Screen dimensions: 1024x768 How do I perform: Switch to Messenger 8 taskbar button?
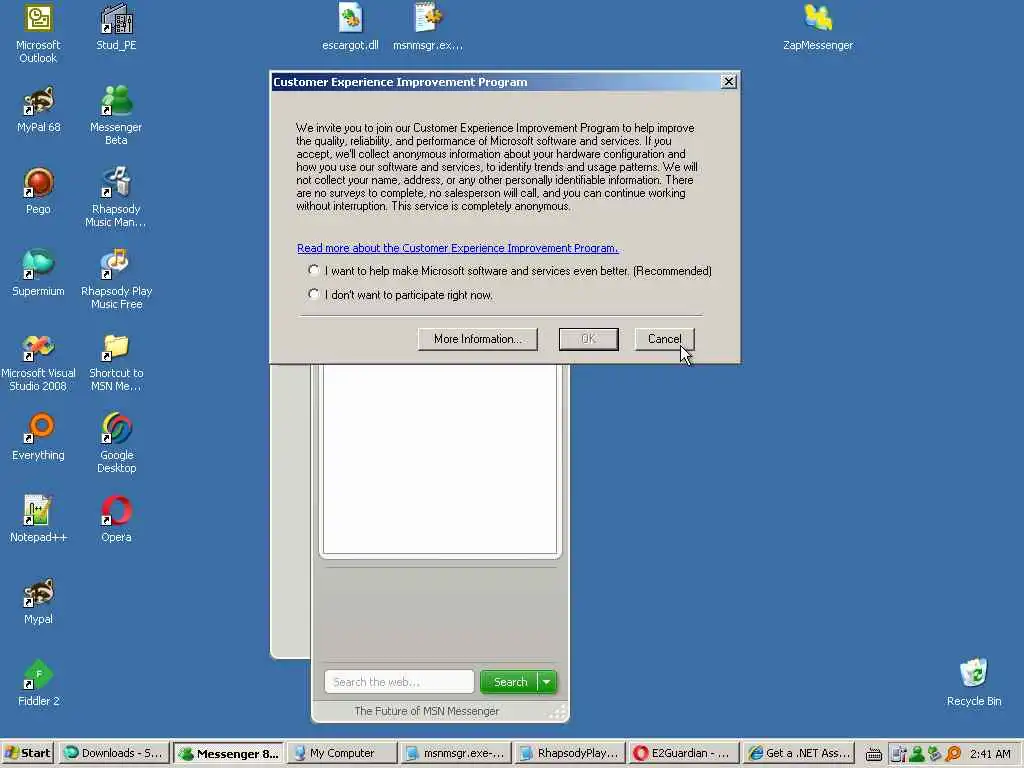coord(229,753)
